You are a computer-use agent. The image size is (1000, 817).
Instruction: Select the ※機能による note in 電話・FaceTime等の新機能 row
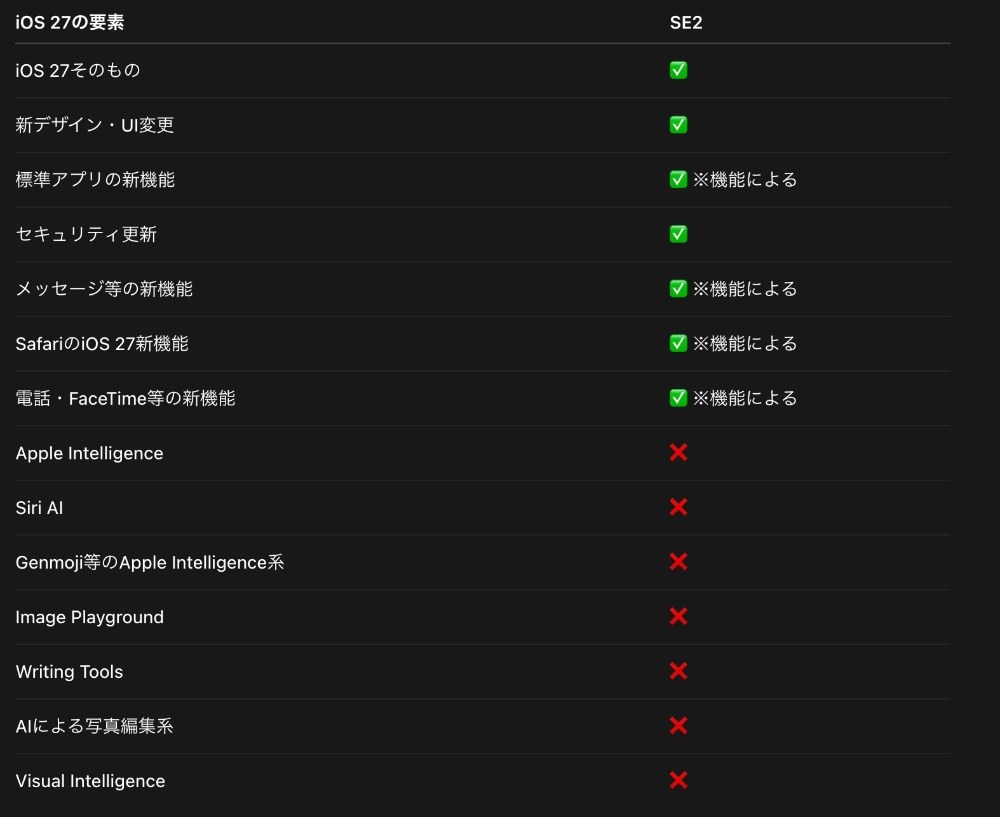click(x=745, y=398)
